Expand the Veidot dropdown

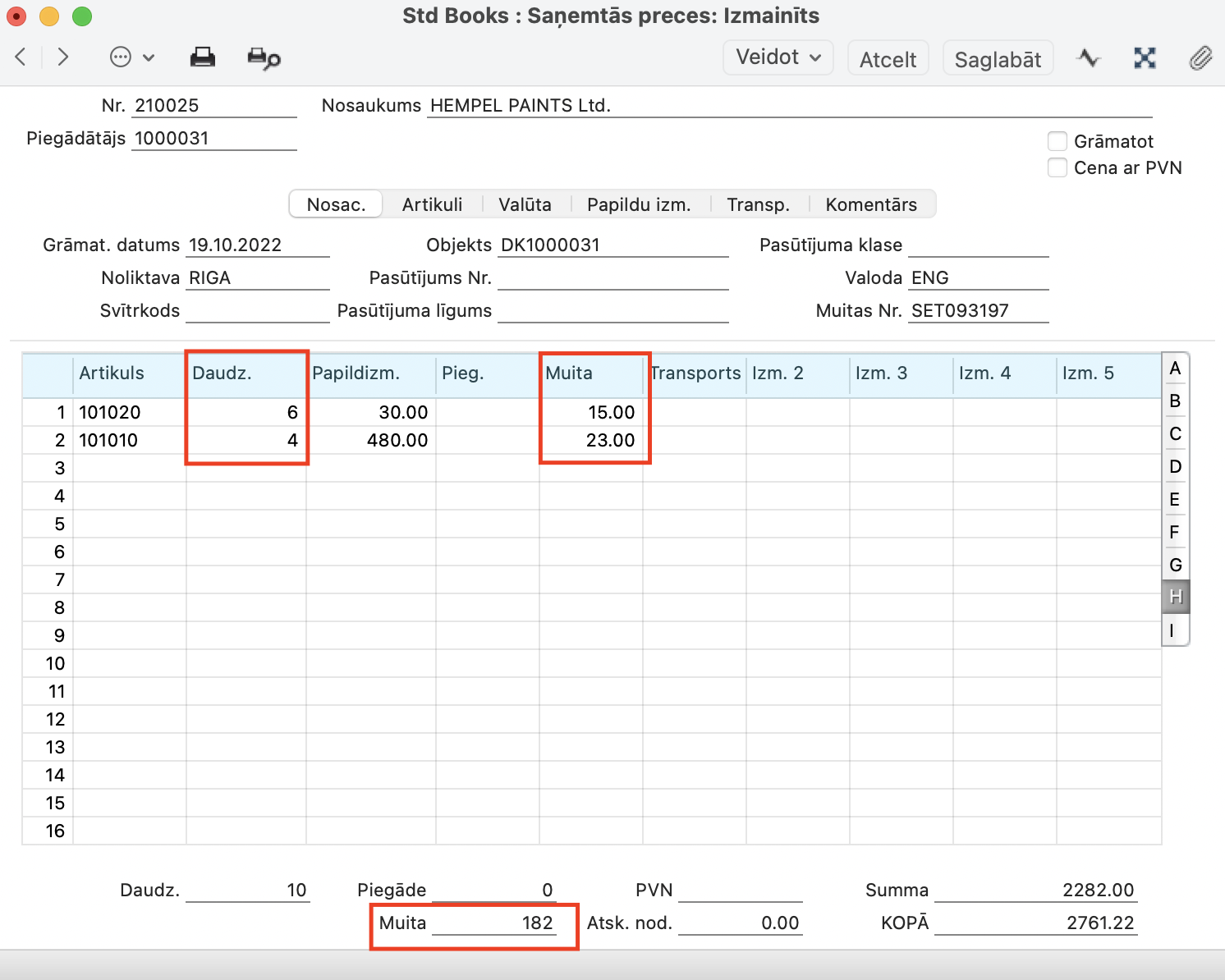(778, 57)
